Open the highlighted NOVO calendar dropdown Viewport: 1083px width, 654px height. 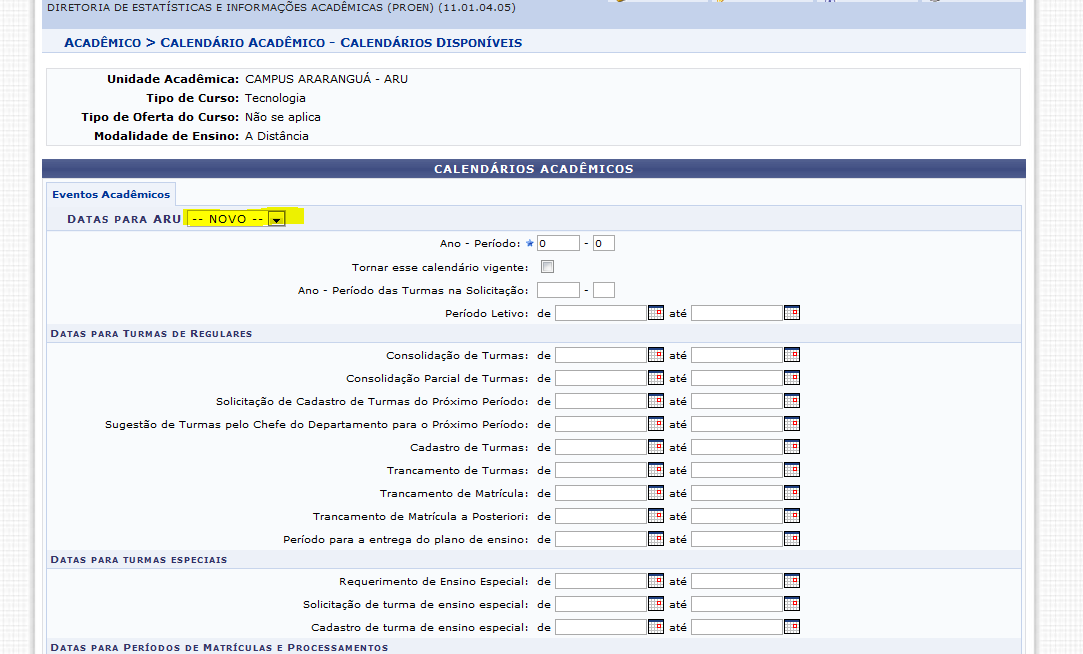point(276,217)
